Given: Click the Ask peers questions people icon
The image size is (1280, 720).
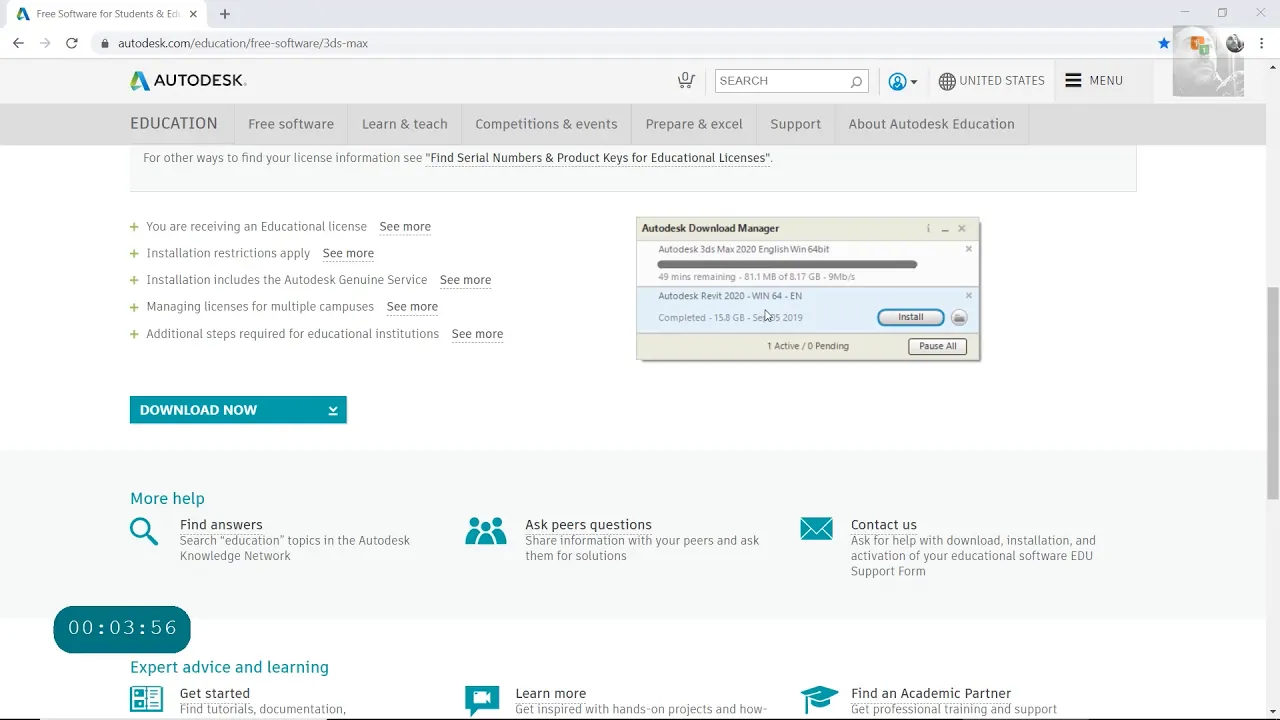Looking at the screenshot, I should 486,531.
